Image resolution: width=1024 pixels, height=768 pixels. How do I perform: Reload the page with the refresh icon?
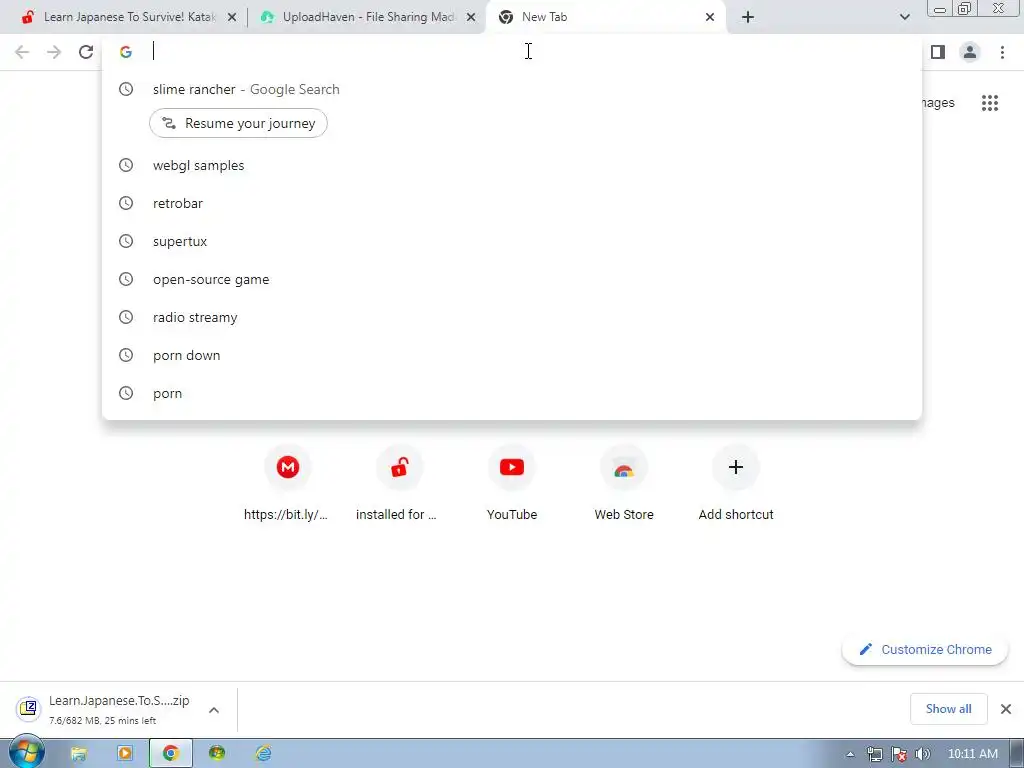pyautogui.click(x=86, y=52)
